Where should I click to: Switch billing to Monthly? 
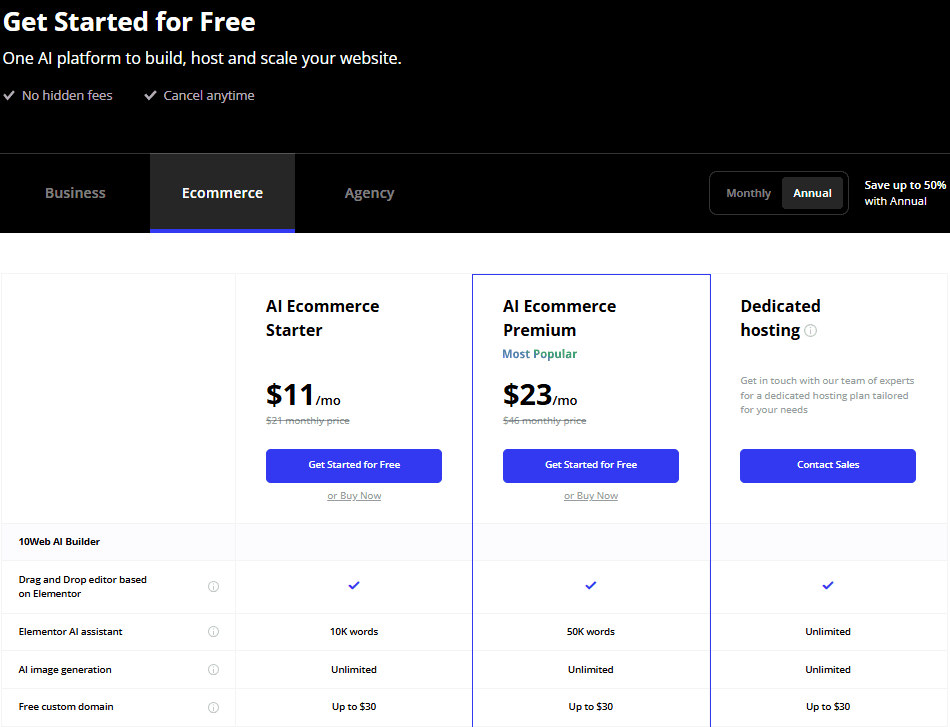748,193
